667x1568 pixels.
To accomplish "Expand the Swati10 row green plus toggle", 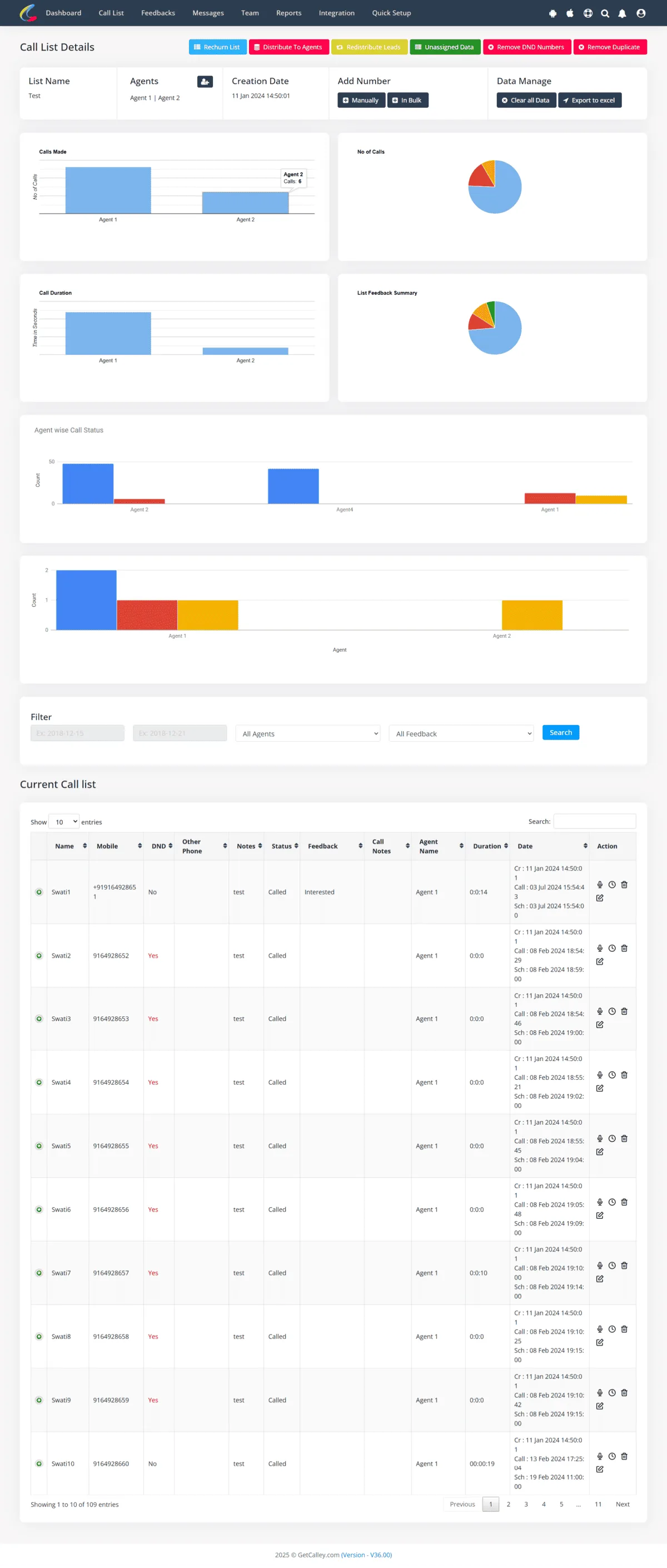I will click(x=39, y=1463).
